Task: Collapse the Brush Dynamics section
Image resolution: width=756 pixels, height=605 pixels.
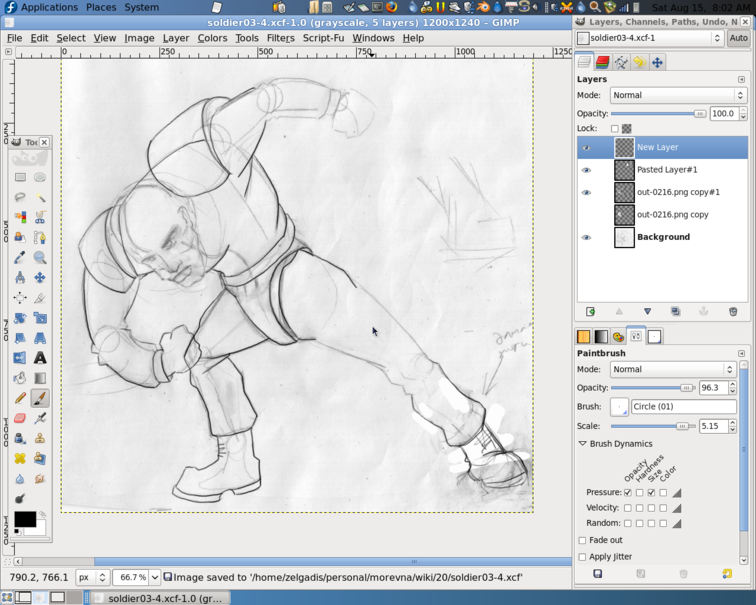Action: click(583, 444)
